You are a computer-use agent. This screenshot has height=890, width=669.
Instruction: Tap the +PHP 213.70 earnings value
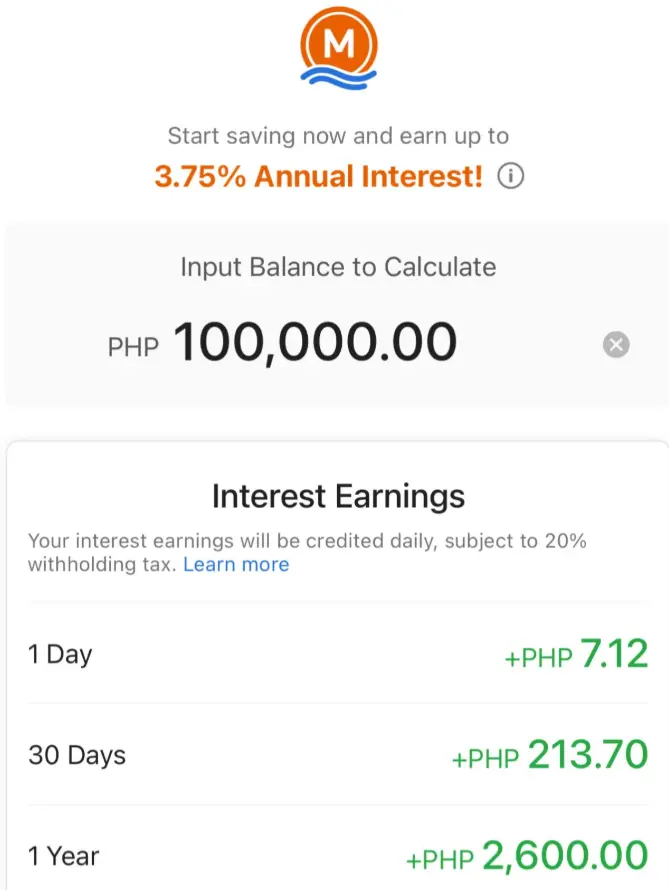click(550, 755)
